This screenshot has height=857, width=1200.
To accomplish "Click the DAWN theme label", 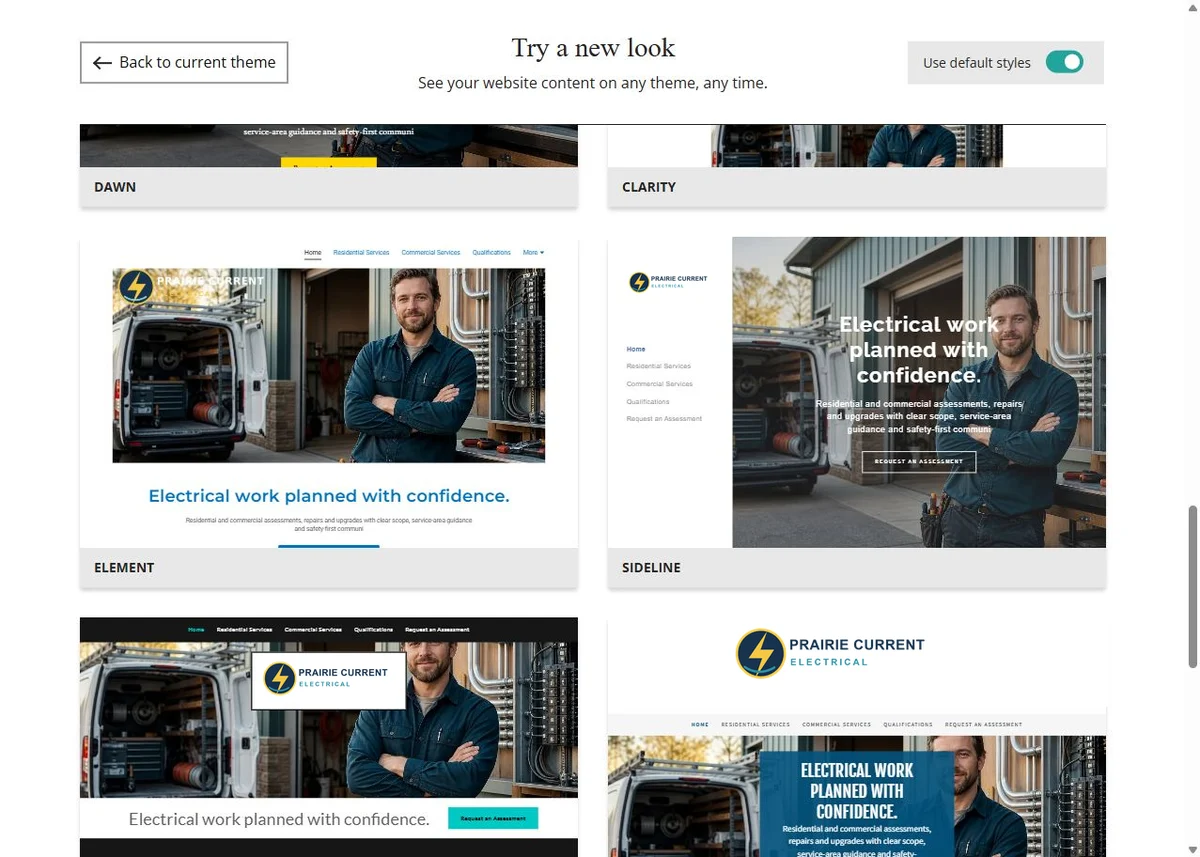I will click(x=115, y=187).
